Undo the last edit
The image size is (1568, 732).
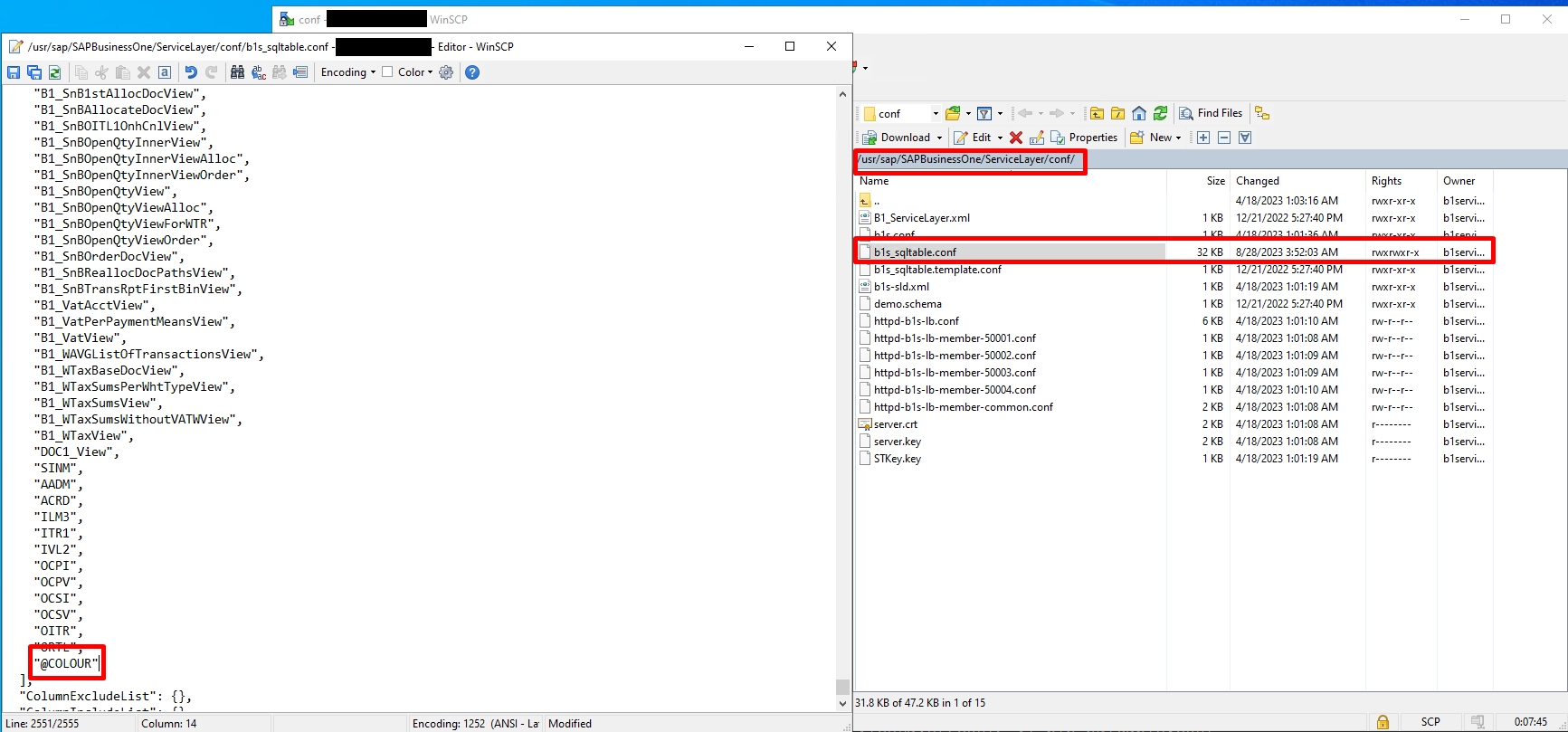191,72
